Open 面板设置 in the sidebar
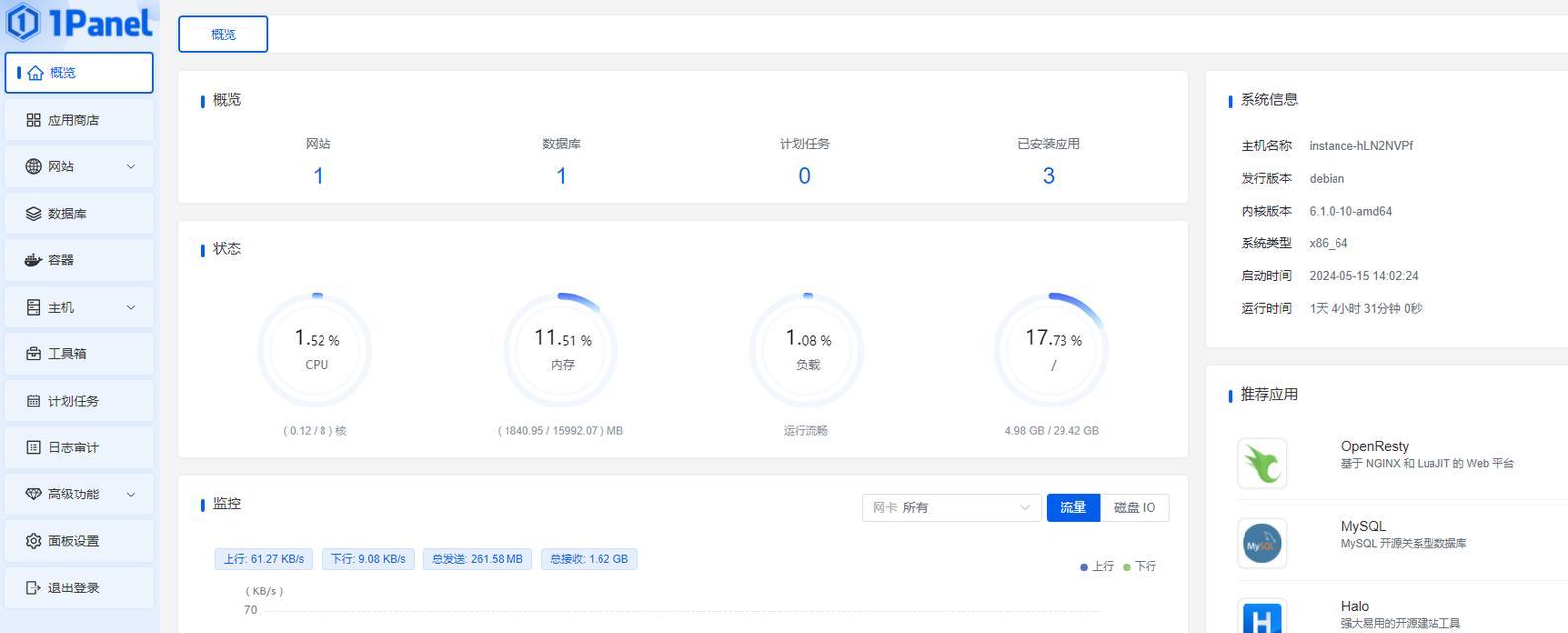1568x633 pixels. click(79, 541)
